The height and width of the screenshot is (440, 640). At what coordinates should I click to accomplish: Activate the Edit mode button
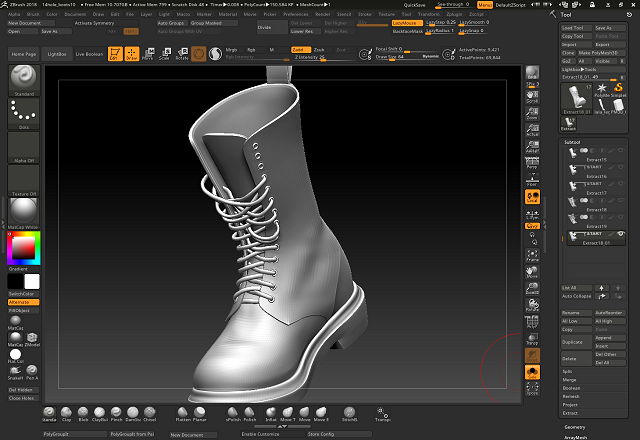click(x=114, y=53)
